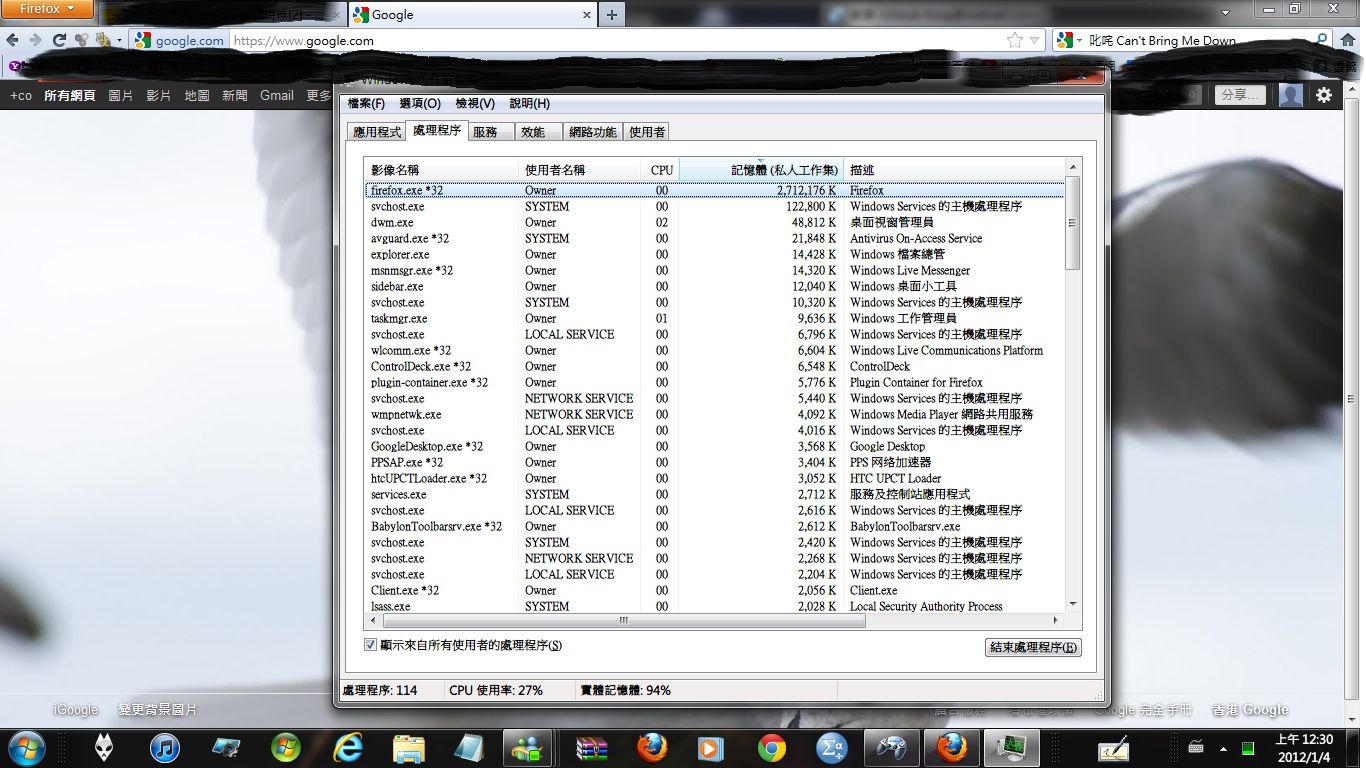Open 圖片 link in Google bar
This screenshot has height=768, width=1366.
[x=120, y=95]
